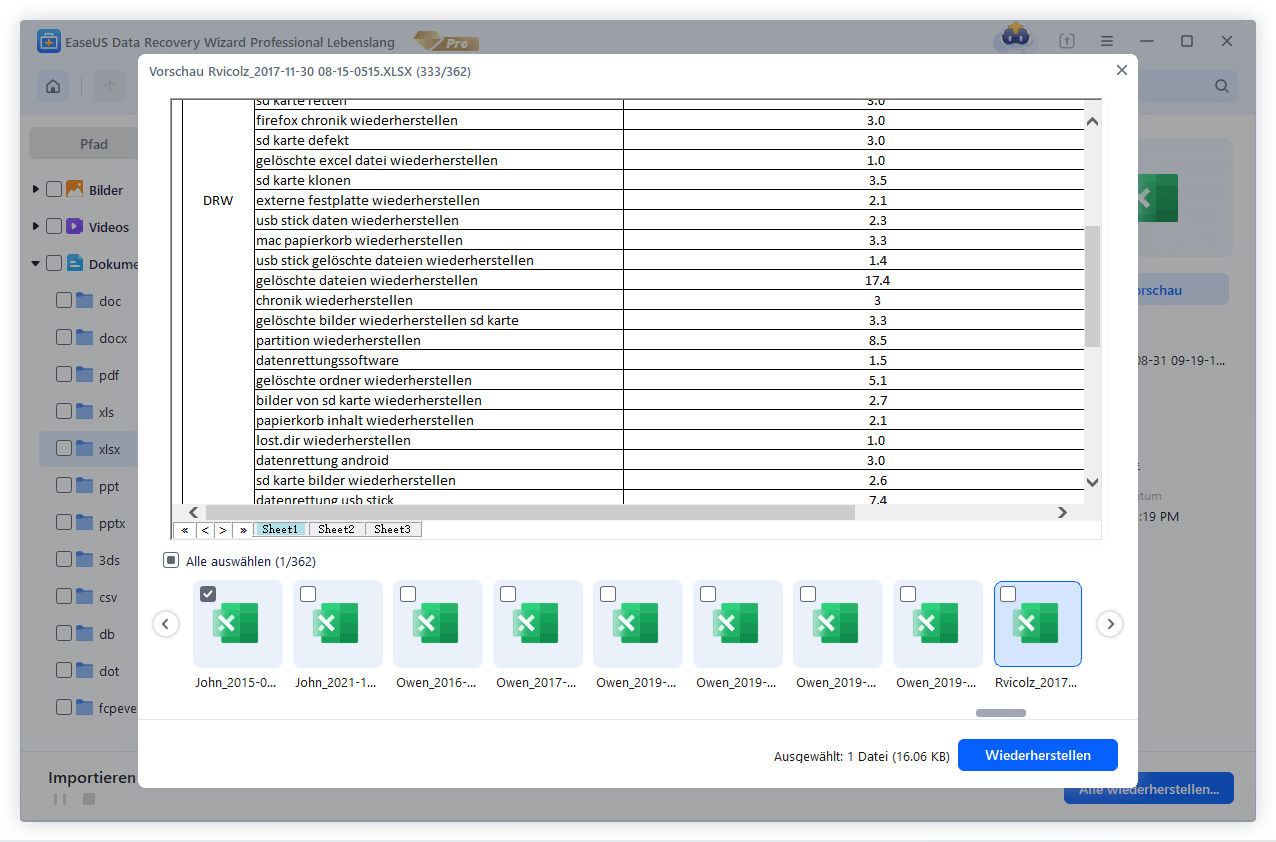Screen dimensions: 1276x842
Task: Click the up arrow navigation icon
Action: coord(110,86)
